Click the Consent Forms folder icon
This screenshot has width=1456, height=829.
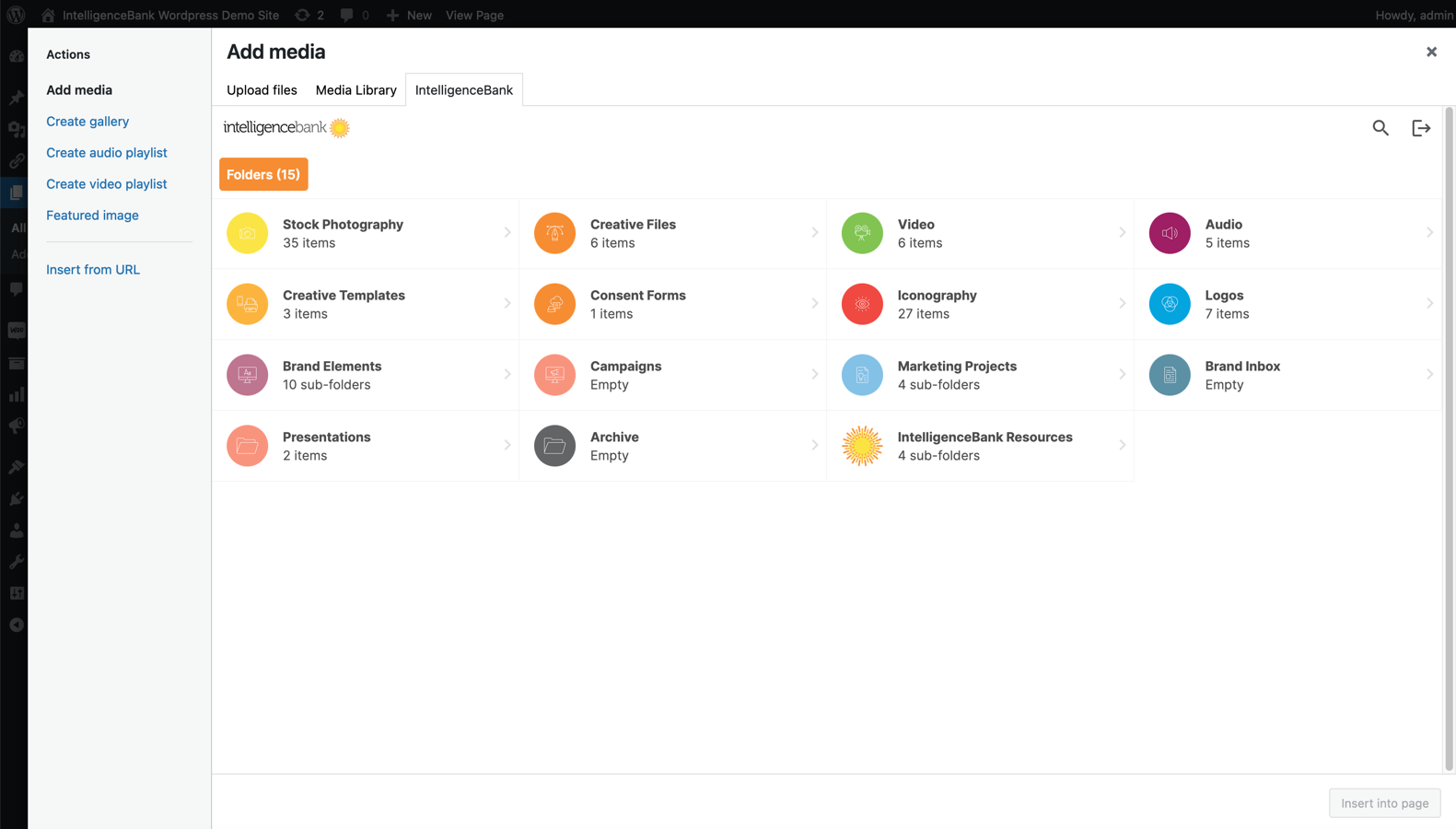[554, 304]
